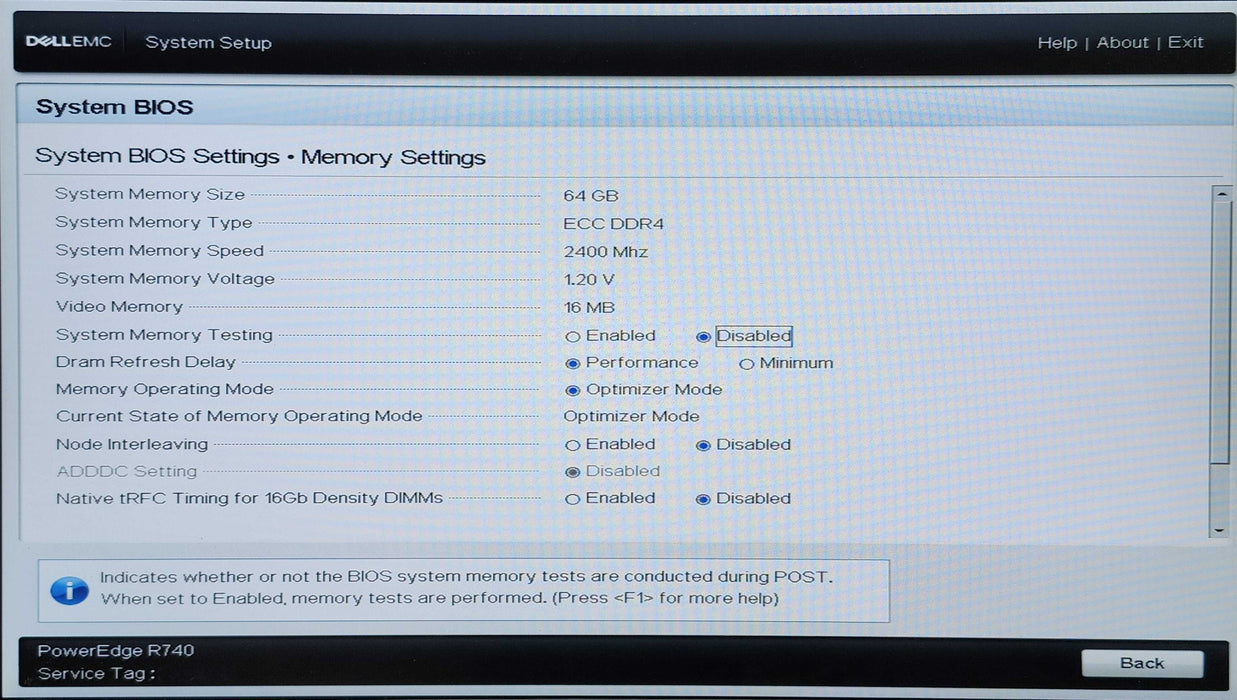
Task: Click the 16 MB video memory value
Action: [x=589, y=308]
